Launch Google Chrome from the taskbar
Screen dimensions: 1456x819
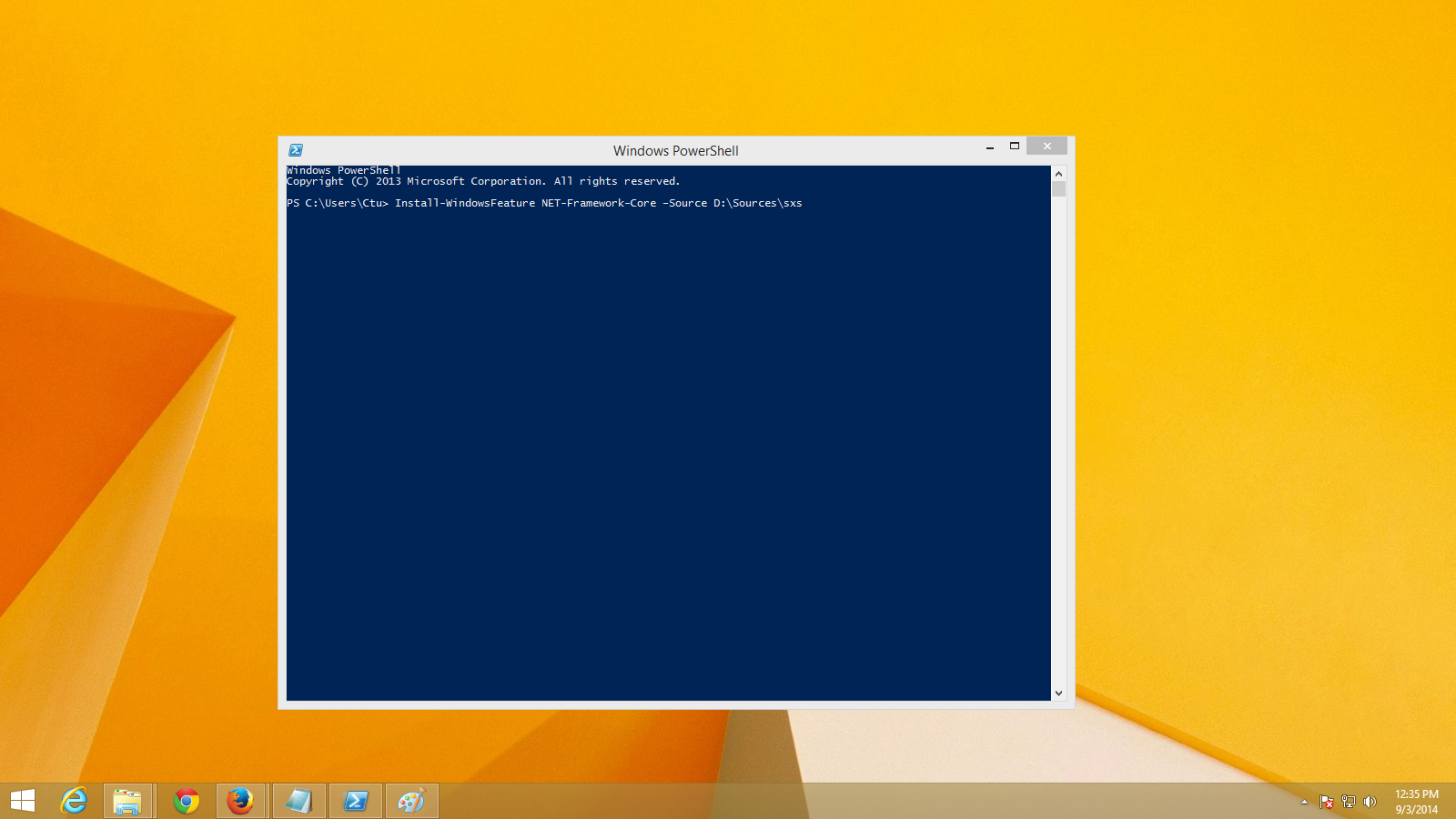click(x=186, y=801)
